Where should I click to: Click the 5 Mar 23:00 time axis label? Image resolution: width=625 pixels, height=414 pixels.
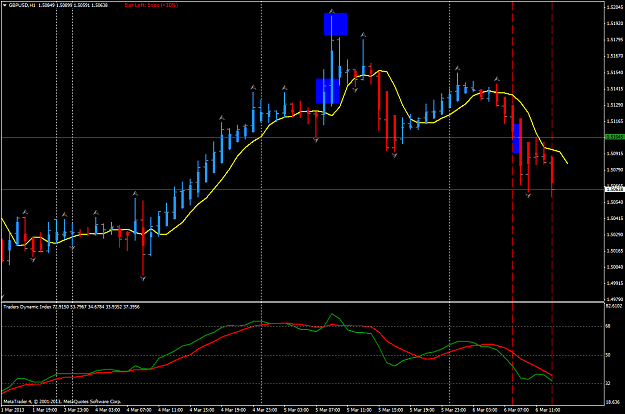pos(453,410)
